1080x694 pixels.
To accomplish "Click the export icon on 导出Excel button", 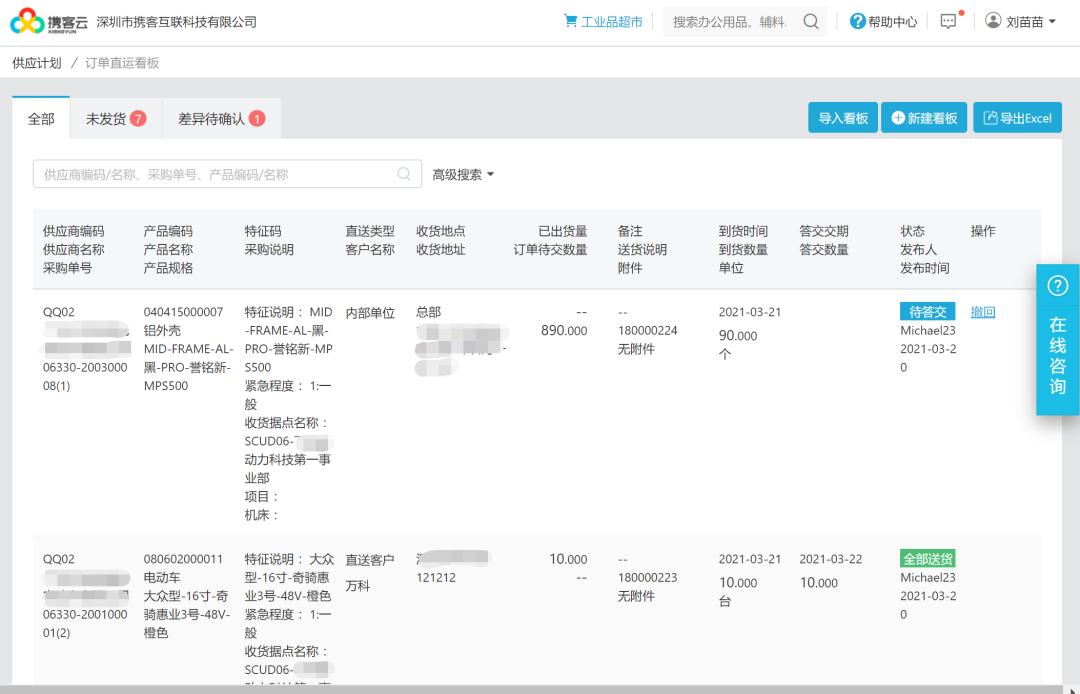I will [x=989, y=117].
